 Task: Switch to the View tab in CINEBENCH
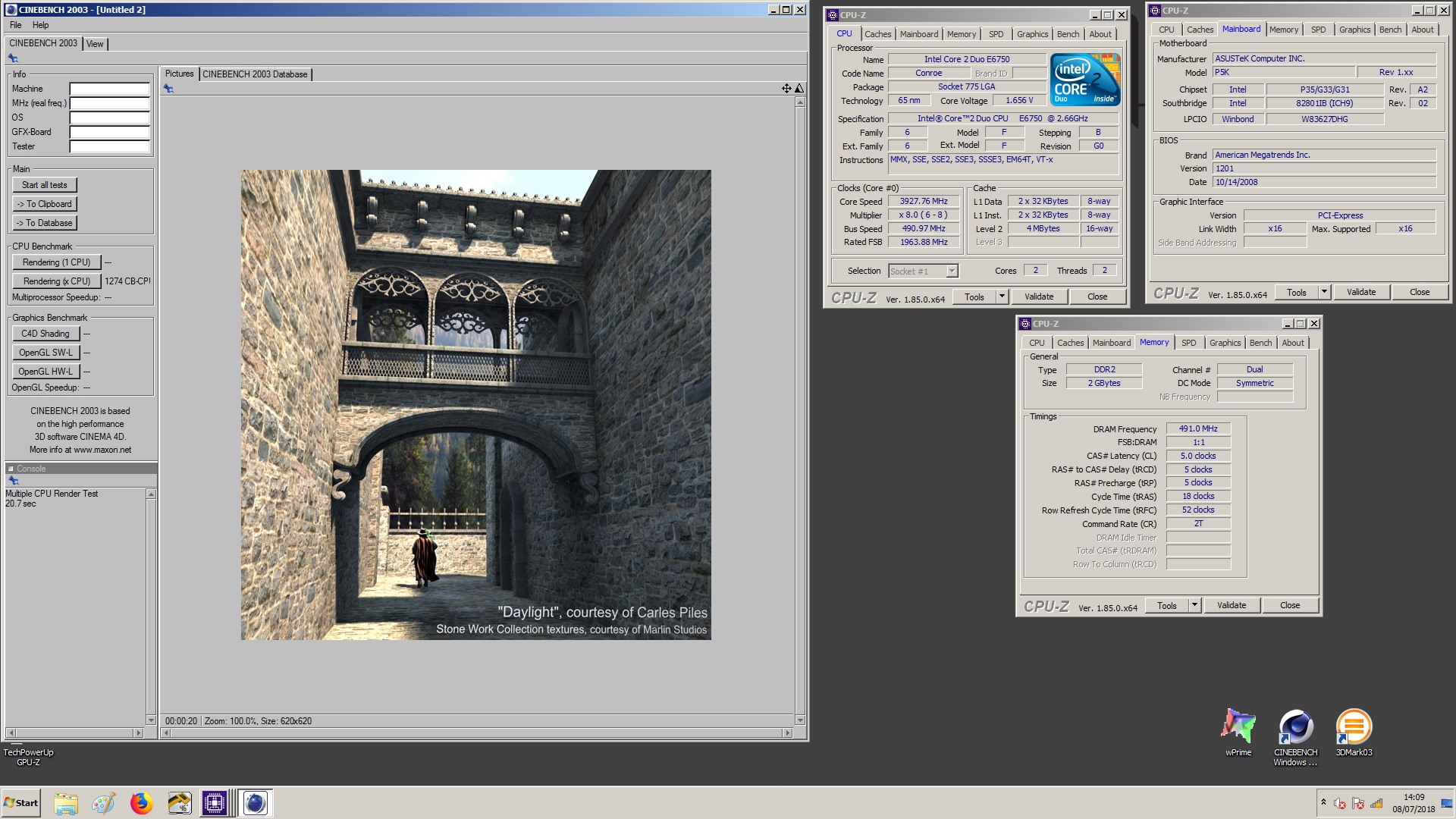pos(95,44)
